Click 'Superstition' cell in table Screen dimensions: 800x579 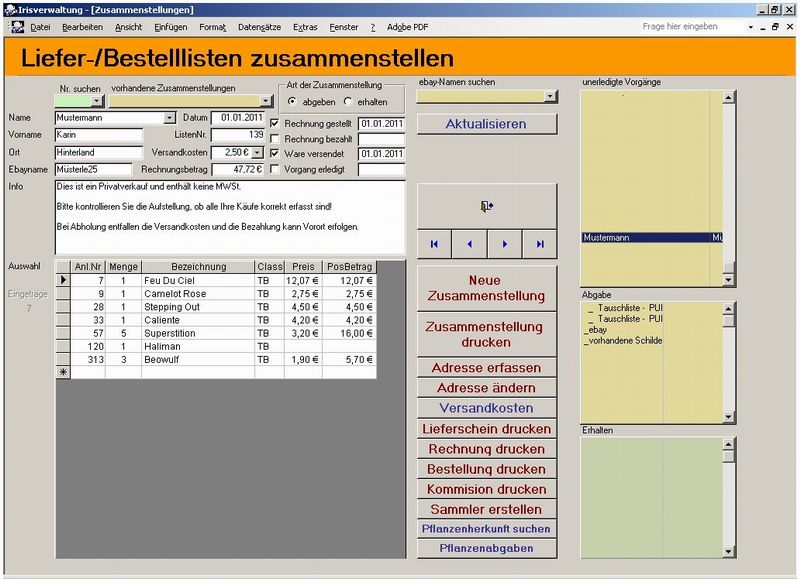(x=198, y=333)
